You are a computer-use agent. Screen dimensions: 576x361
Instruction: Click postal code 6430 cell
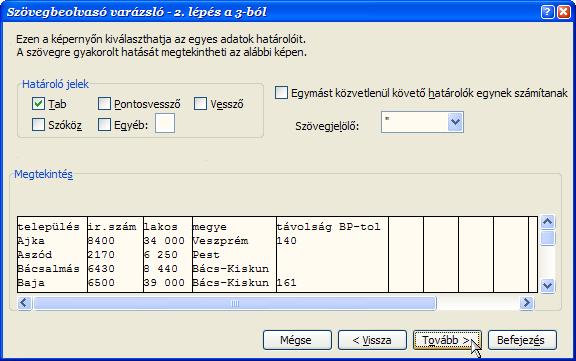(101, 269)
